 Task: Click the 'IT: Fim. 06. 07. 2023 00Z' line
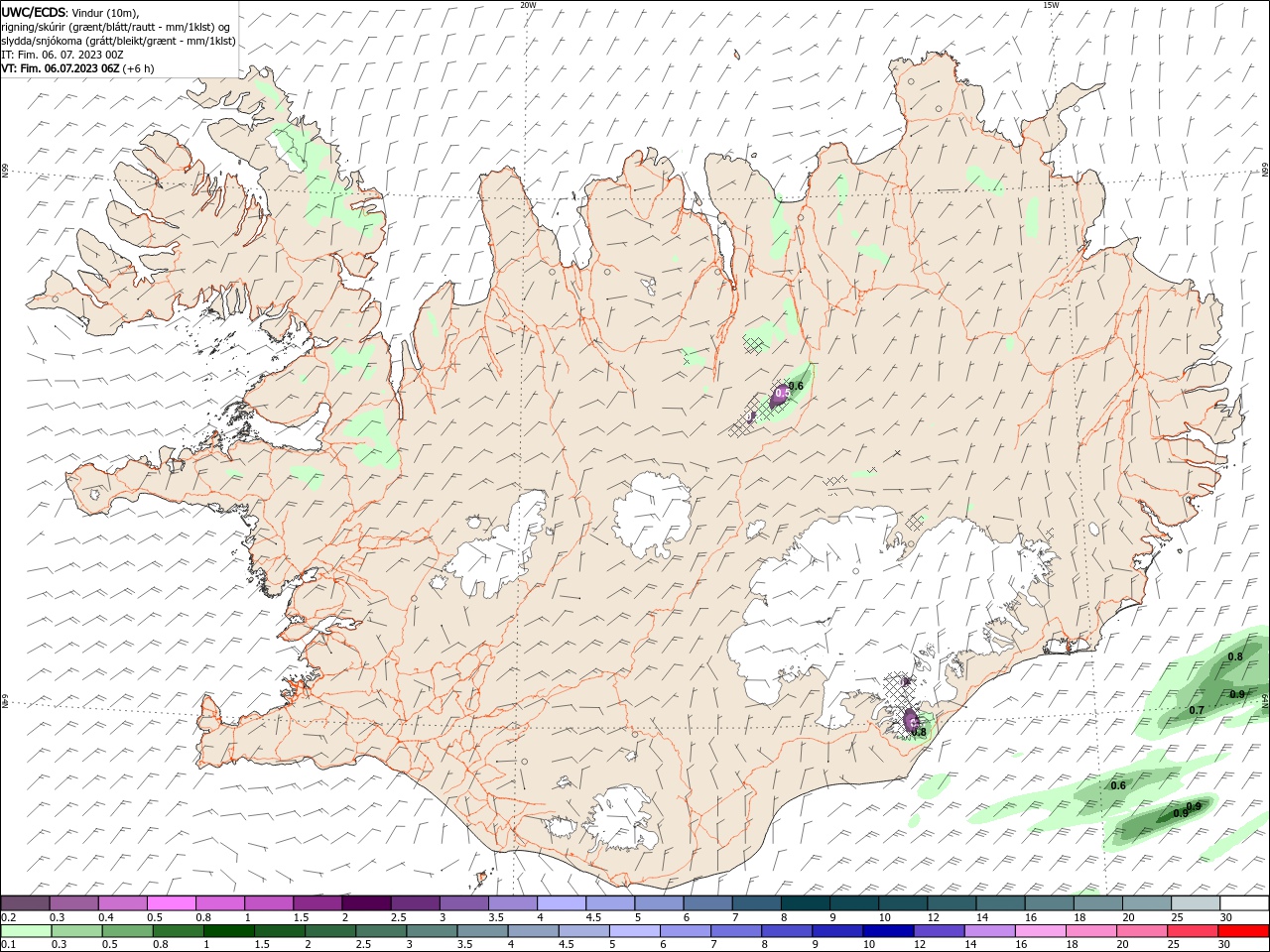[x=63, y=55]
